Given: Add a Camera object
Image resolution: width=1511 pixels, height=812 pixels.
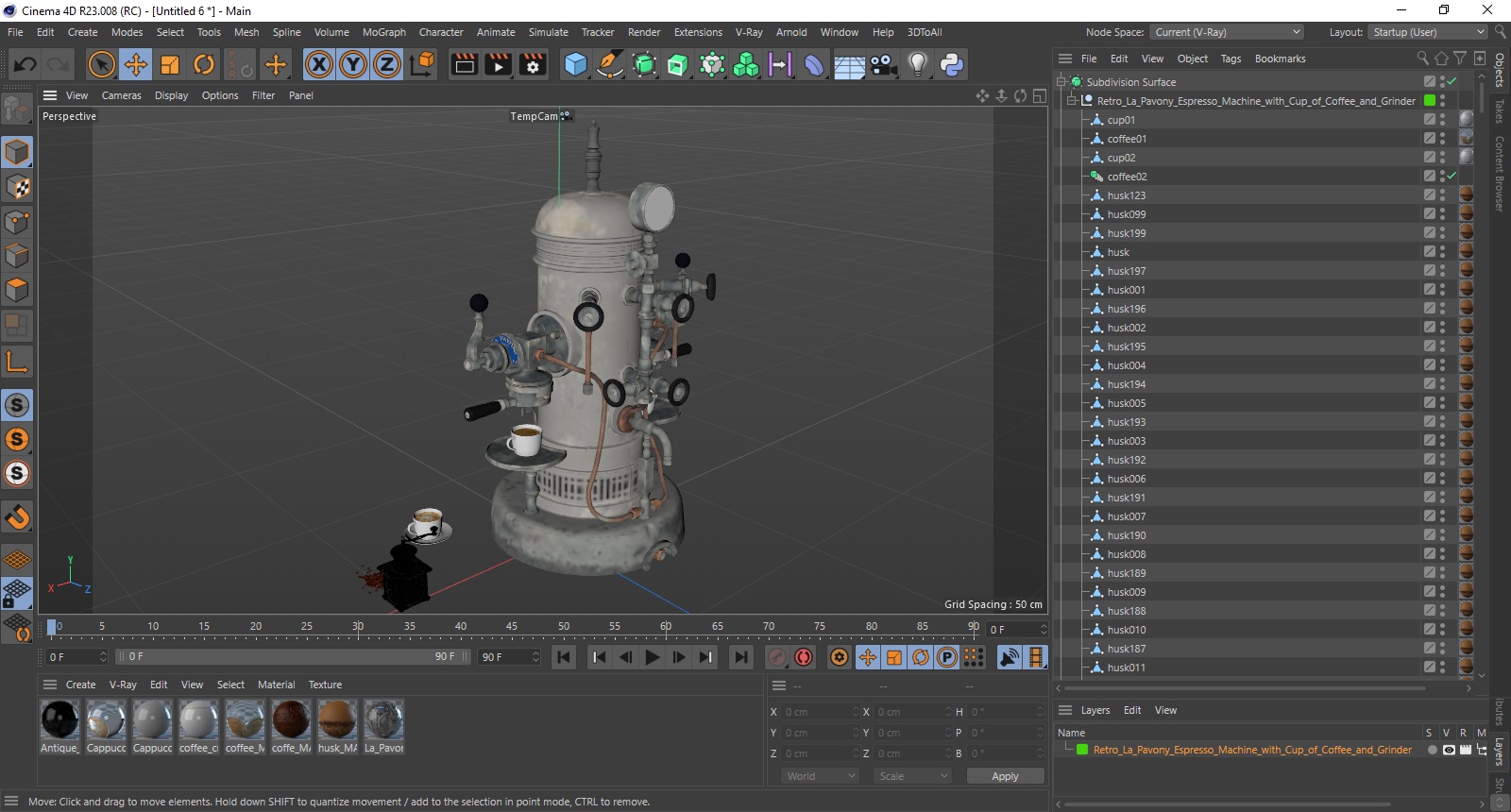Looking at the screenshot, I should click(x=883, y=64).
